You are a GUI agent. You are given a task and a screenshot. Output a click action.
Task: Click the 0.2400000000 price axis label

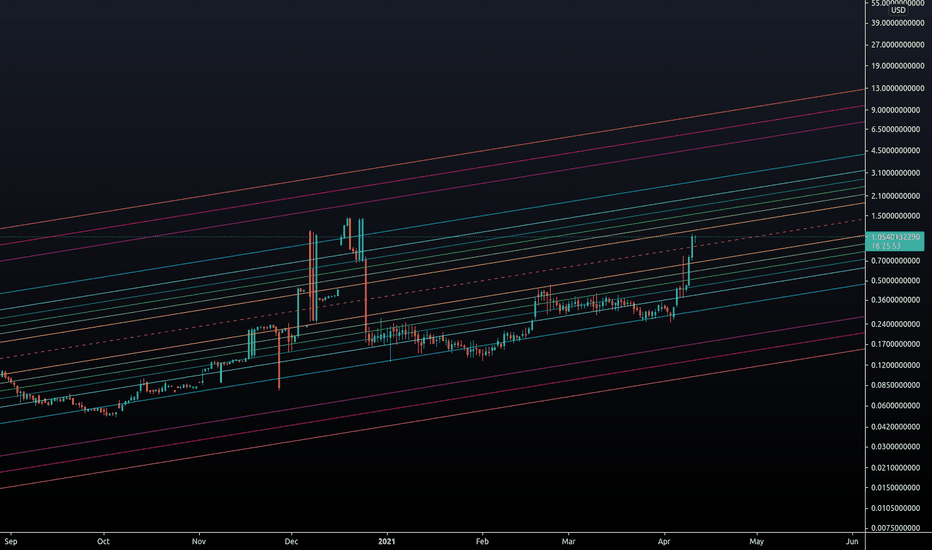pyautogui.click(x=896, y=325)
